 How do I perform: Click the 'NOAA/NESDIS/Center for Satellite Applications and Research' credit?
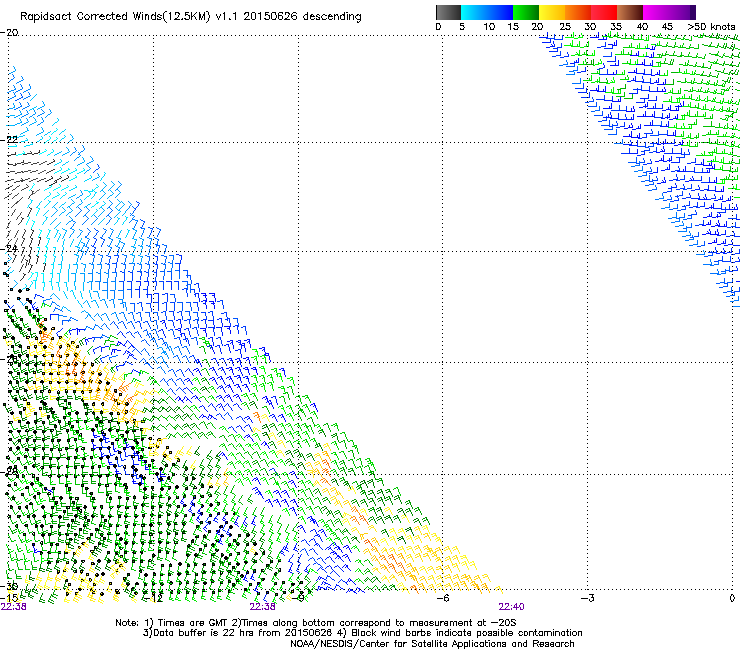432,644
